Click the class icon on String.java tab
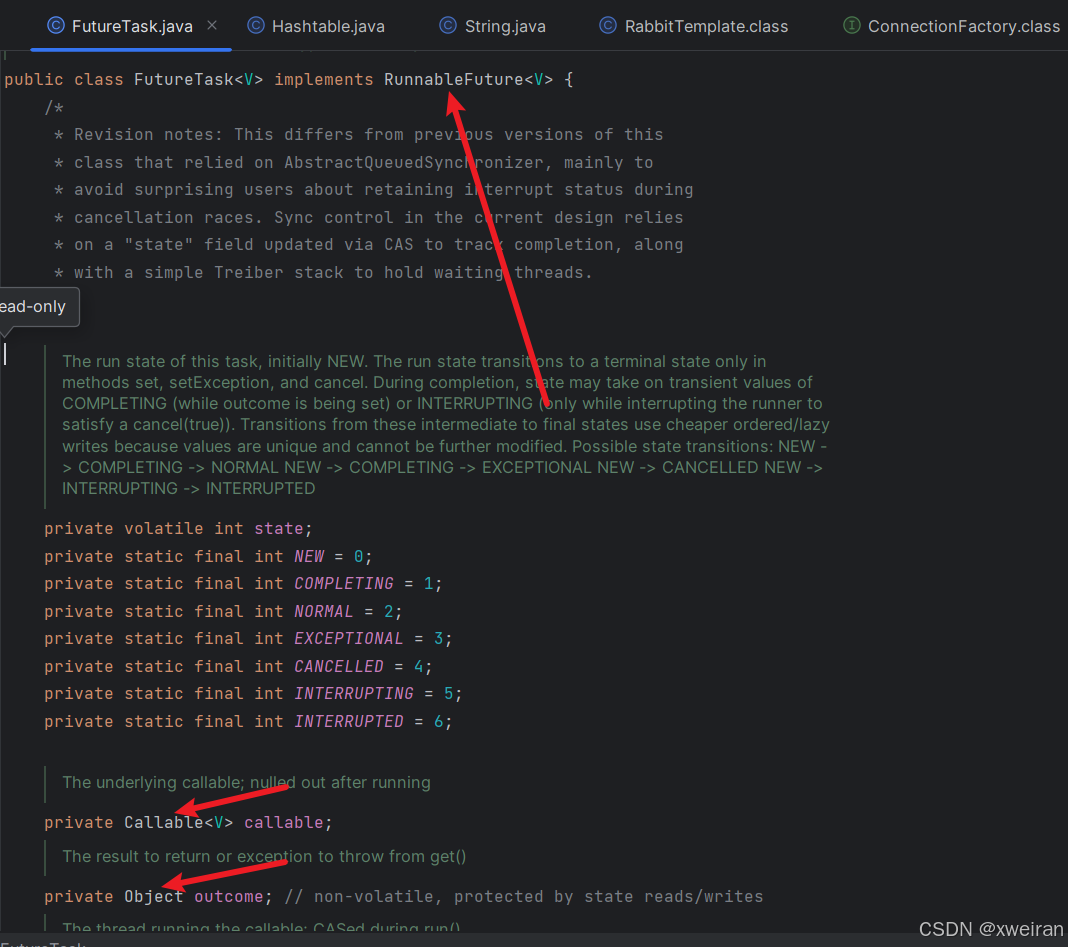This screenshot has height=947, width=1068. (x=447, y=27)
